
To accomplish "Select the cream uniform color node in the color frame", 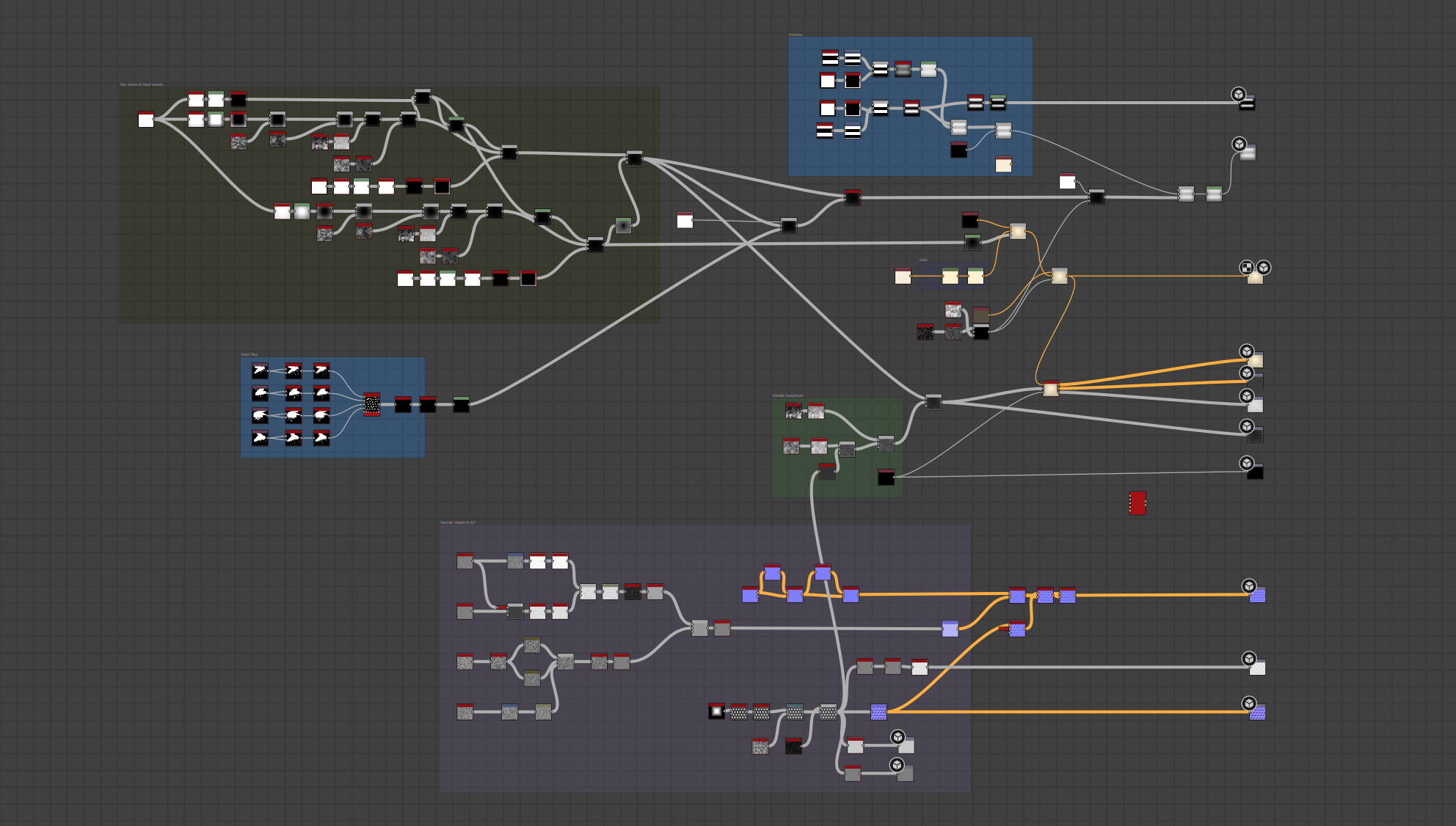I will (949, 277).
